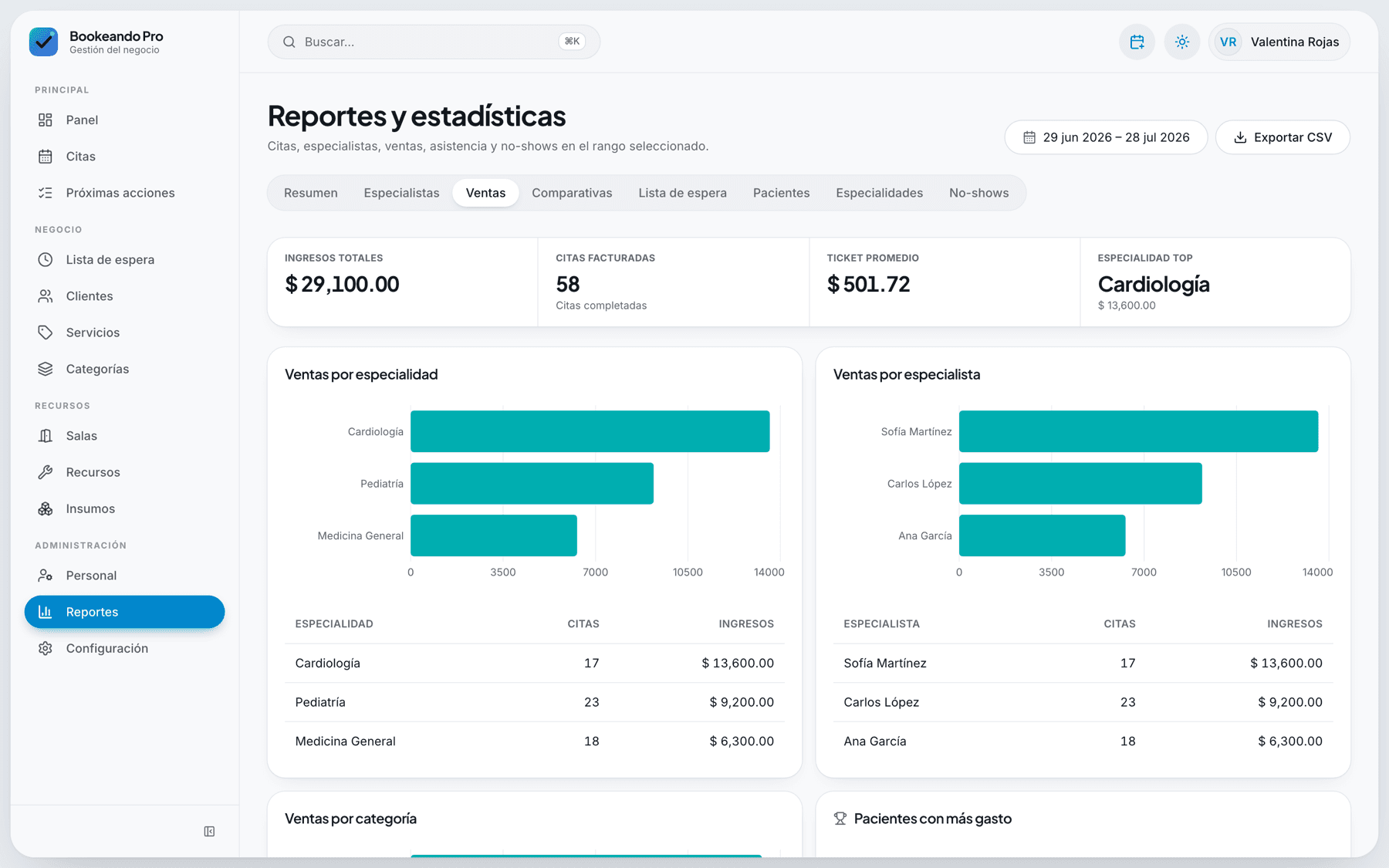The image size is (1389, 868).
Task: Click the Pediatría row in specialty table
Action: point(534,702)
